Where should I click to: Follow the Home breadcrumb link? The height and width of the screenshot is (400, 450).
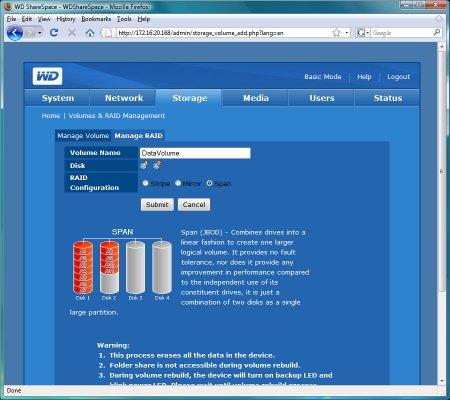51,116
